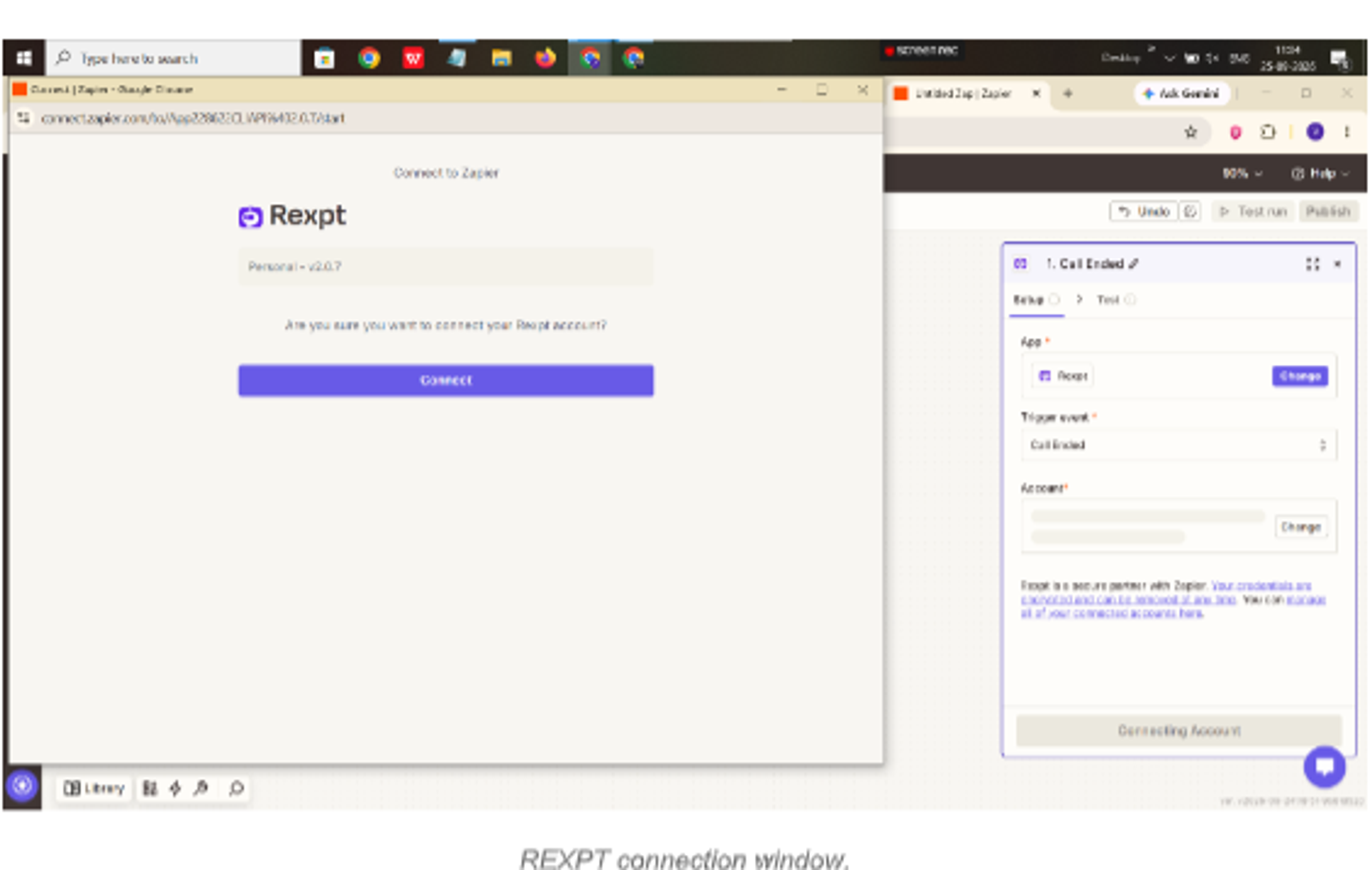
Task: Click the Change button in Account section
Action: tap(1301, 527)
